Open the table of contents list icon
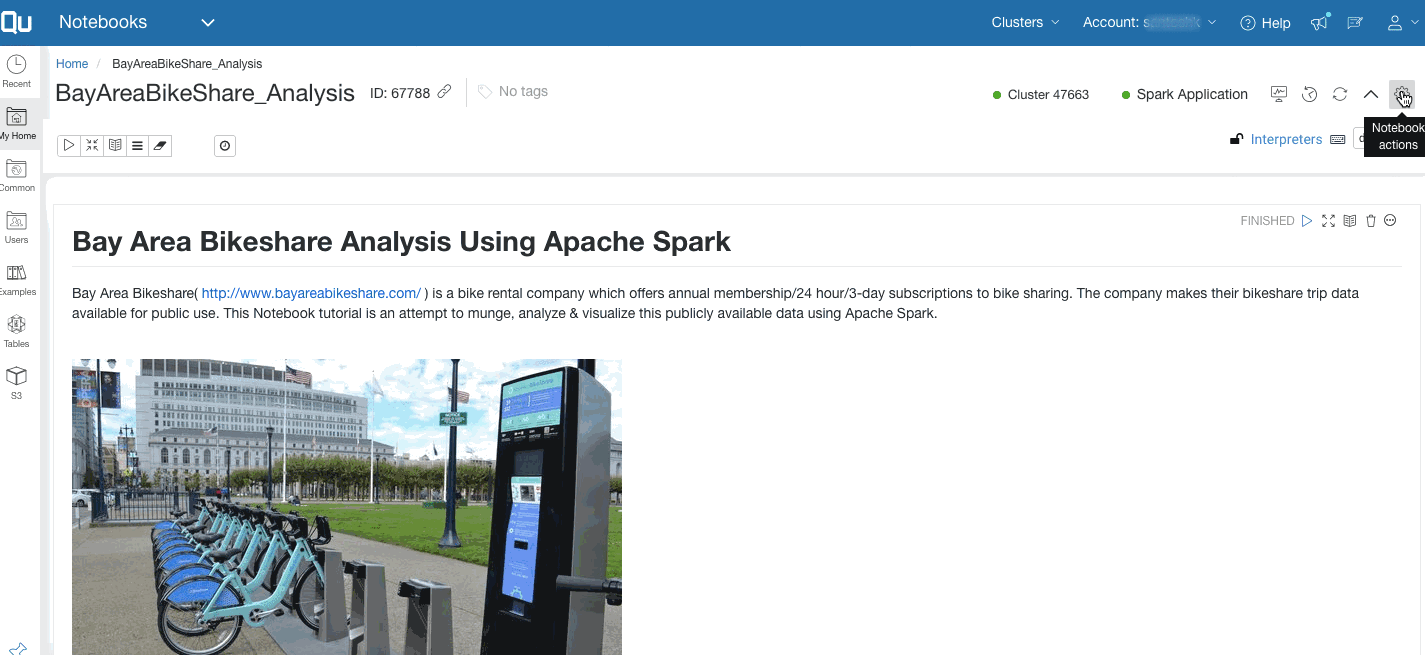Image resolution: width=1425 pixels, height=655 pixels. click(138, 146)
